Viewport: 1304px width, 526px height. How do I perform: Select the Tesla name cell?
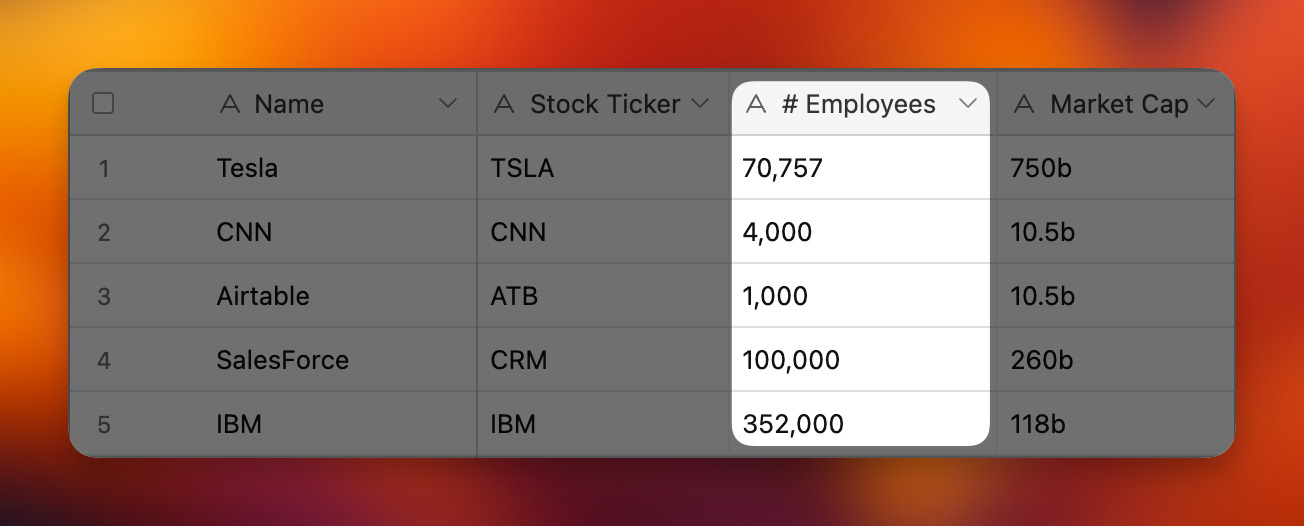247,168
